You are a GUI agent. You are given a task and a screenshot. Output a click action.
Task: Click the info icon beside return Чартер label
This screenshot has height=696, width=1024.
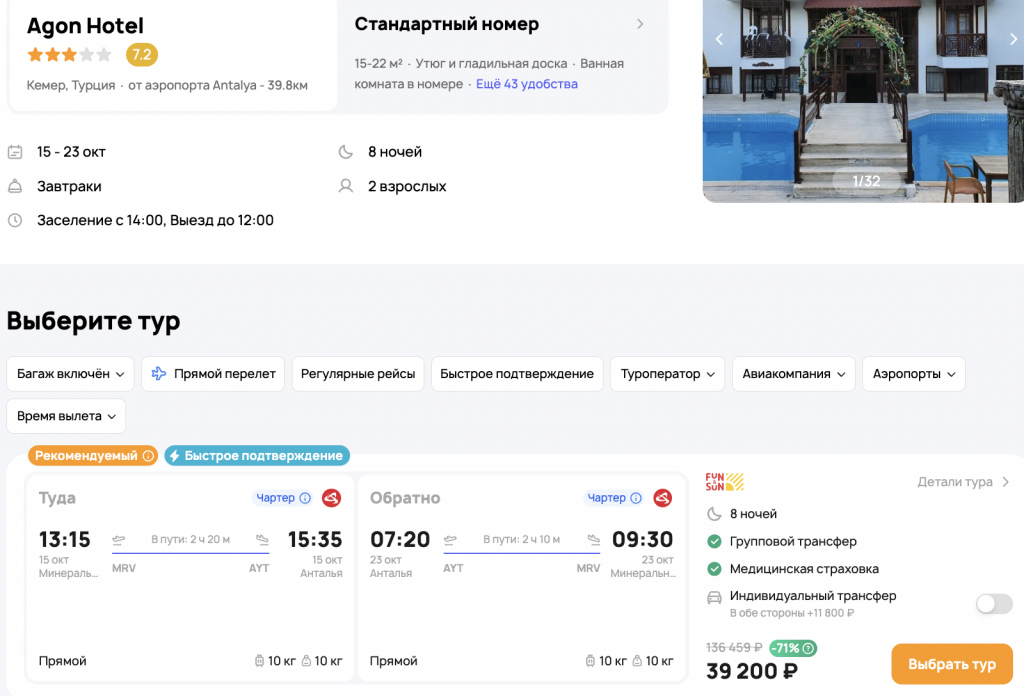coord(636,498)
